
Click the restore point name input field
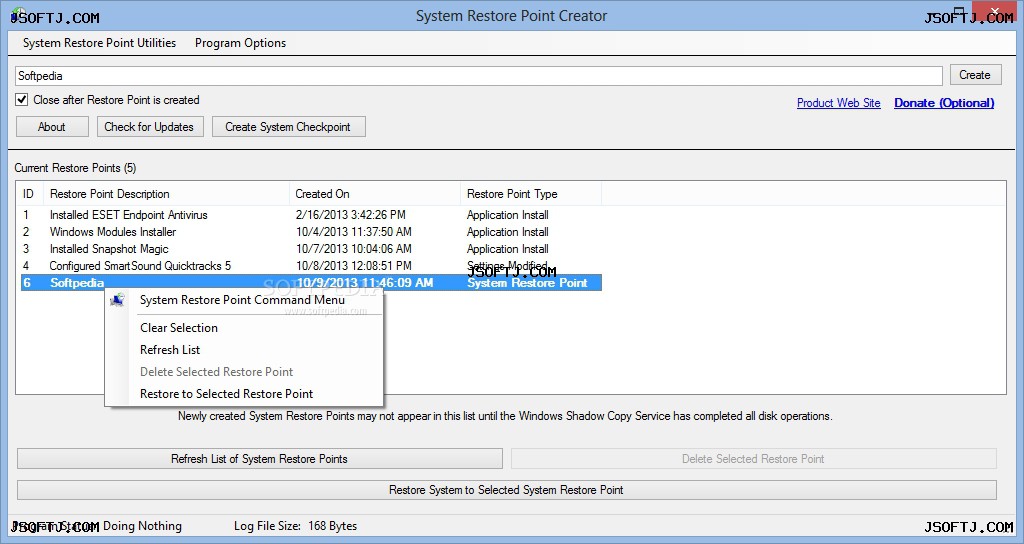[479, 76]
